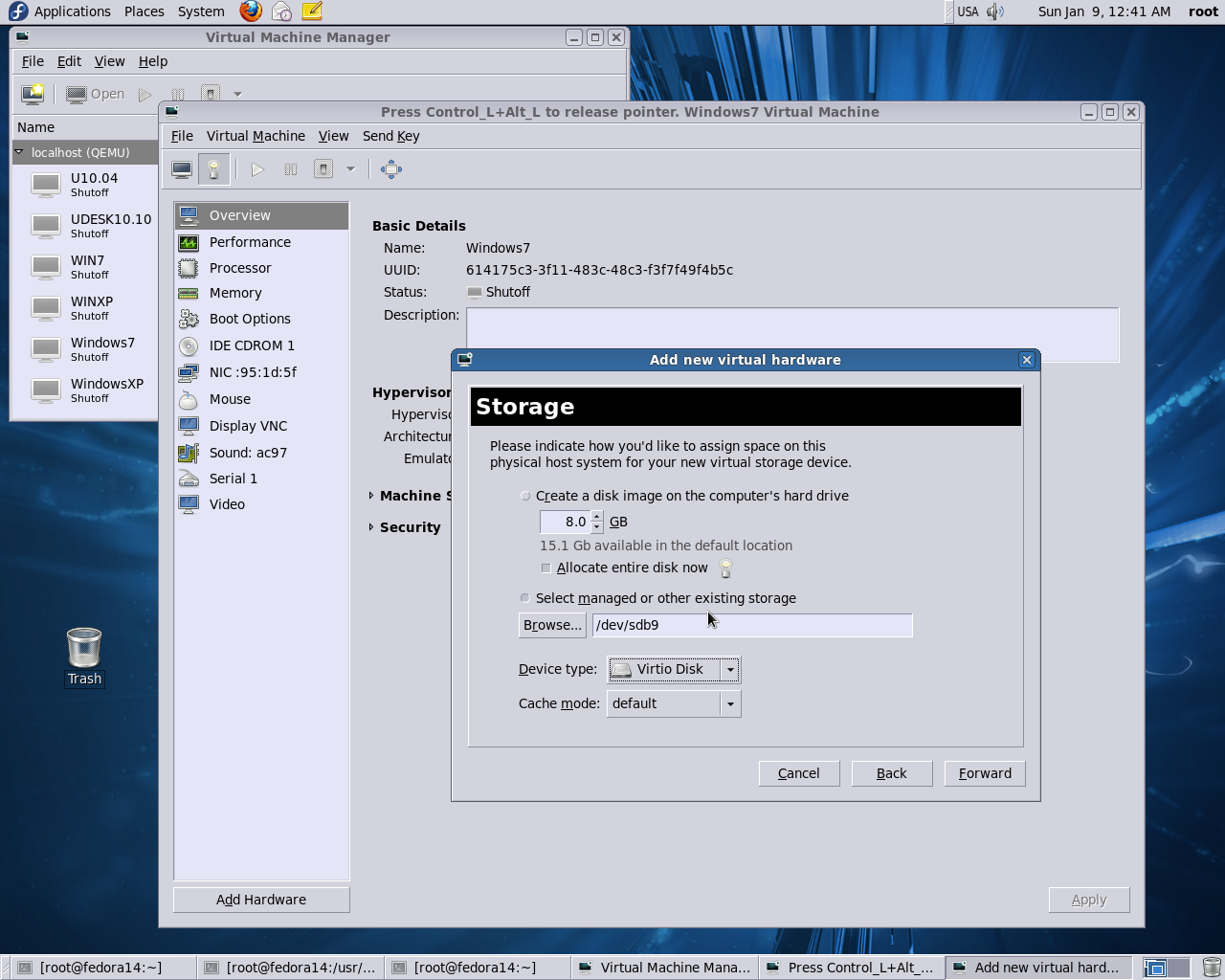This screenshot has width=1225, height=980.
Task: Open the sticky notes icon in top panel
Action: tap(312, 11)
